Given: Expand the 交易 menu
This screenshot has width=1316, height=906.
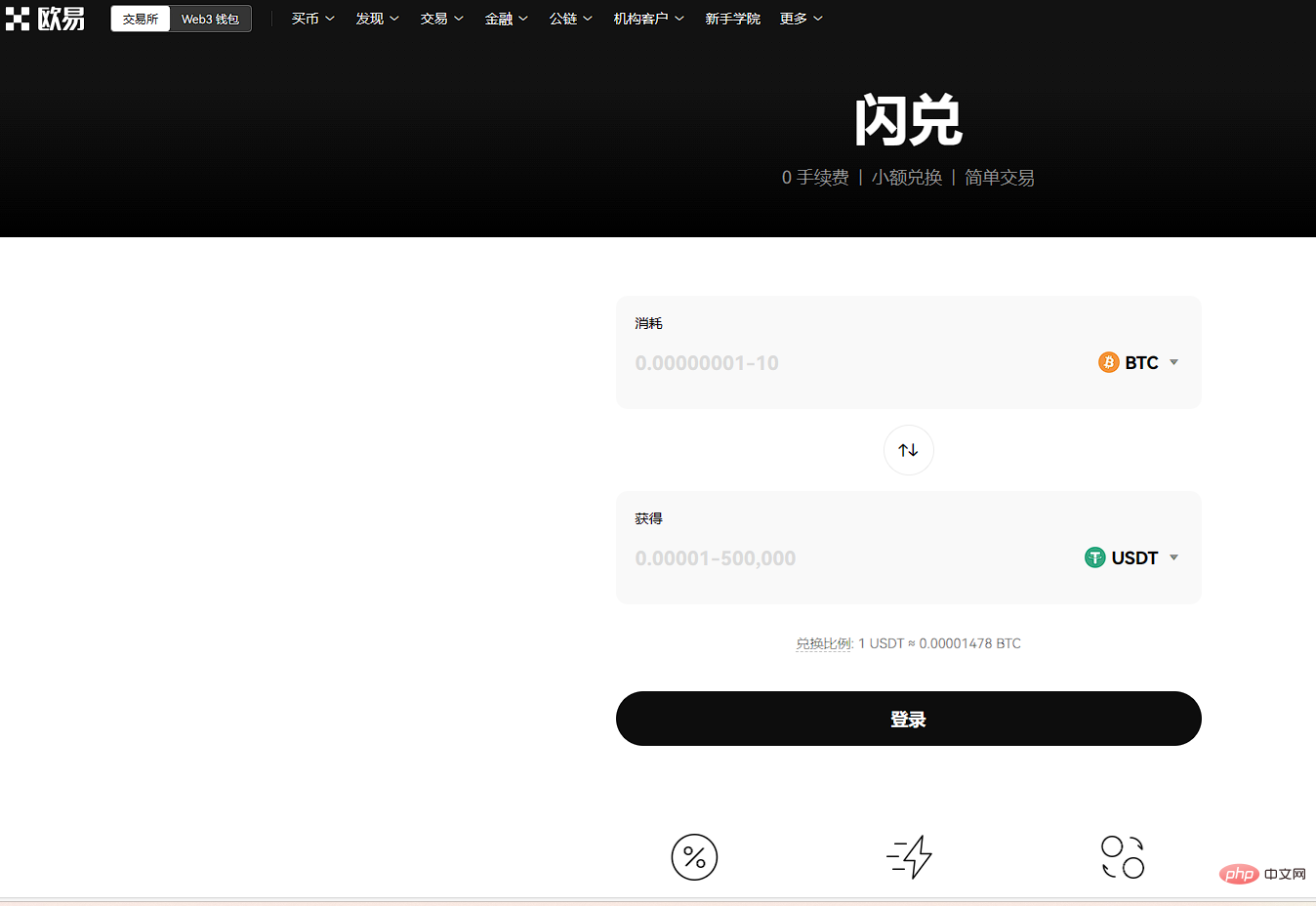Looking at the screenshot, I should point(441,19).
